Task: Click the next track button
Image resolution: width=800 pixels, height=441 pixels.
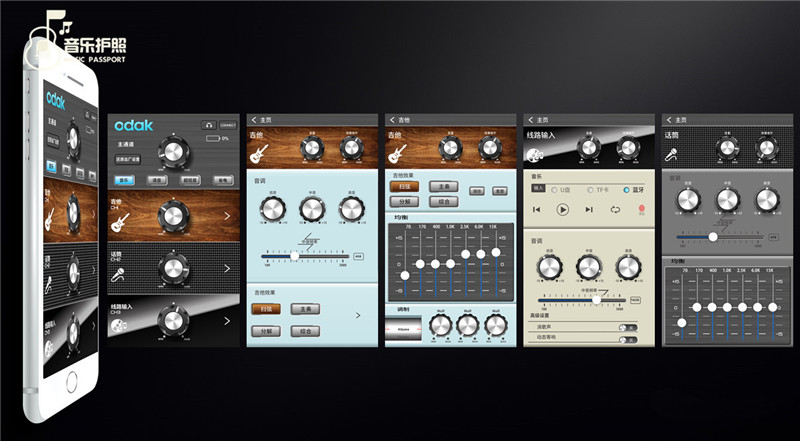Action: click(589, 209)
